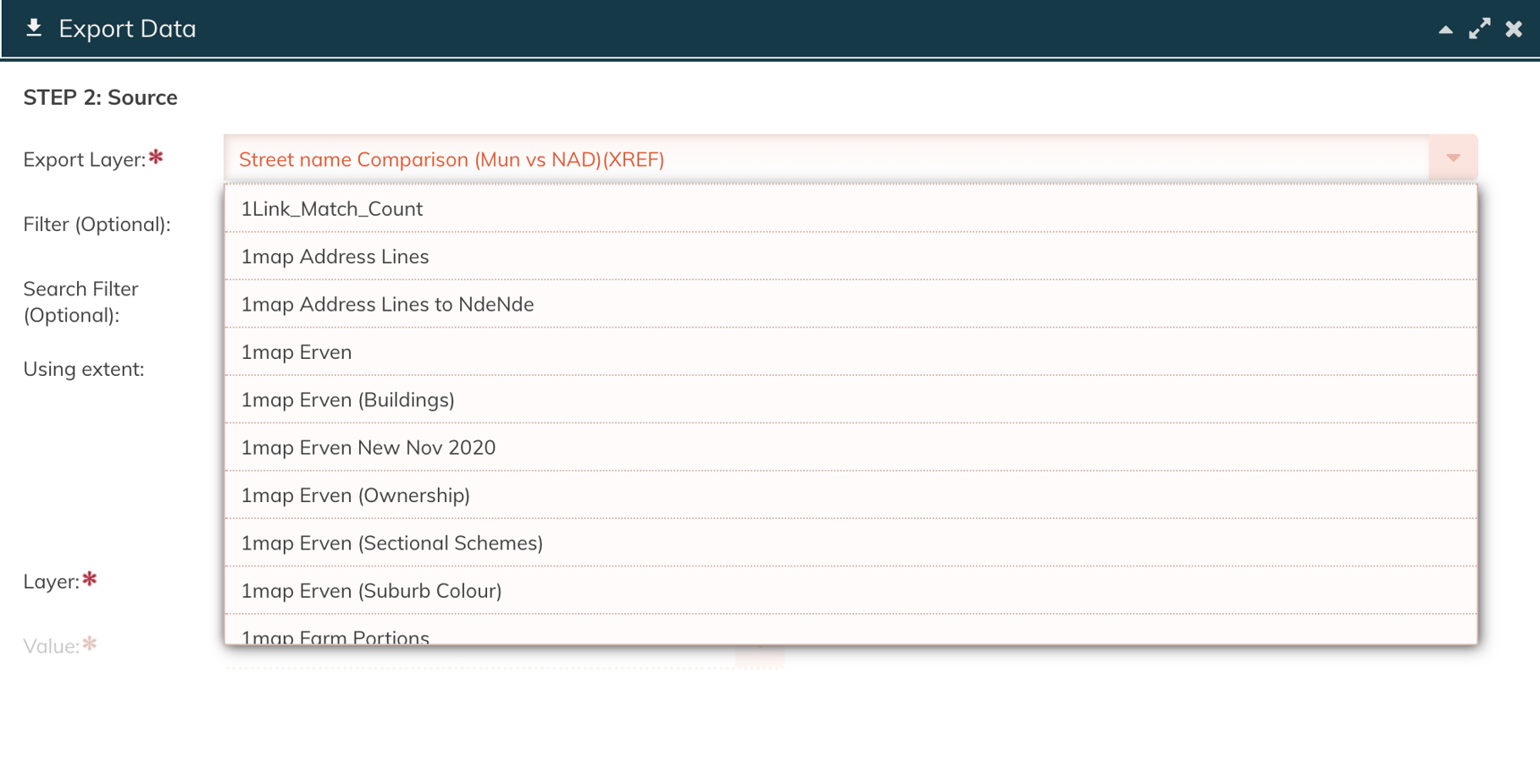Select 1Link_Match_Count from the list

pyautogui.click(x=851, y=209)
